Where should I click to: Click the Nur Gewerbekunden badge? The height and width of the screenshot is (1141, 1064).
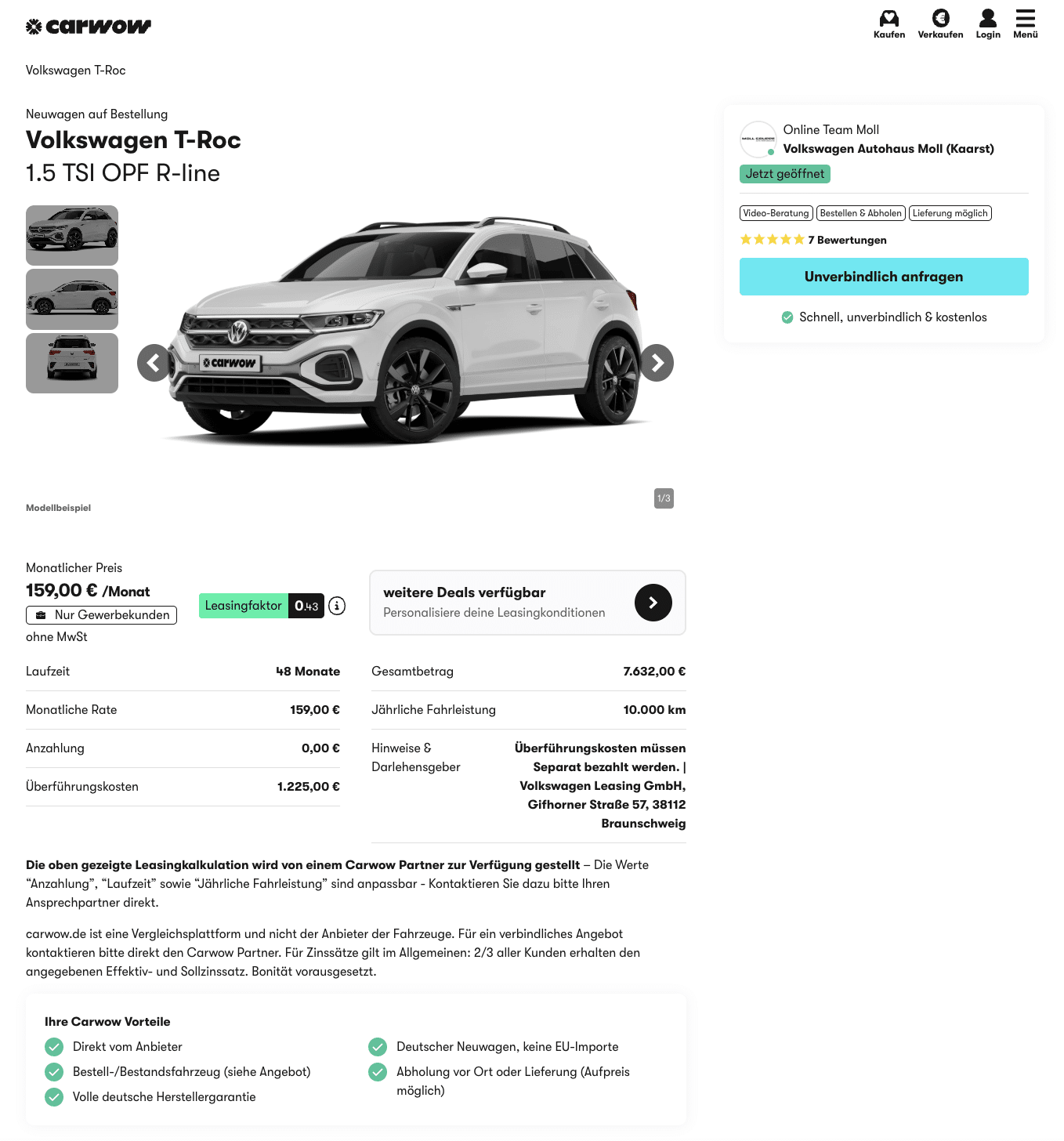[102, 615]
